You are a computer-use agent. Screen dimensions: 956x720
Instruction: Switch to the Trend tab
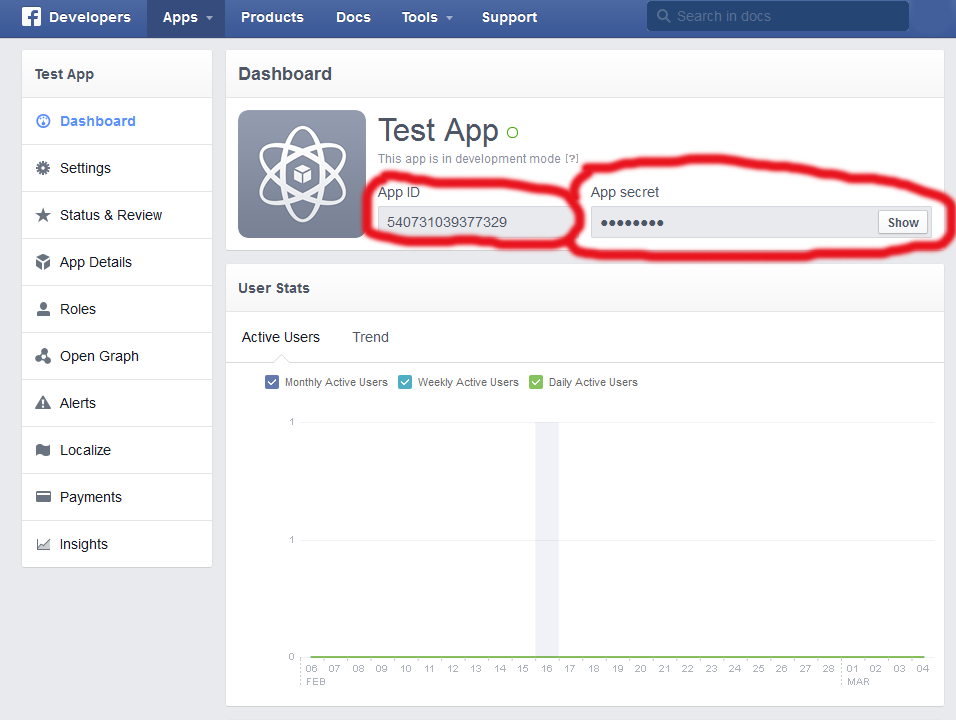pyautogui.click(x=370, y=337)
